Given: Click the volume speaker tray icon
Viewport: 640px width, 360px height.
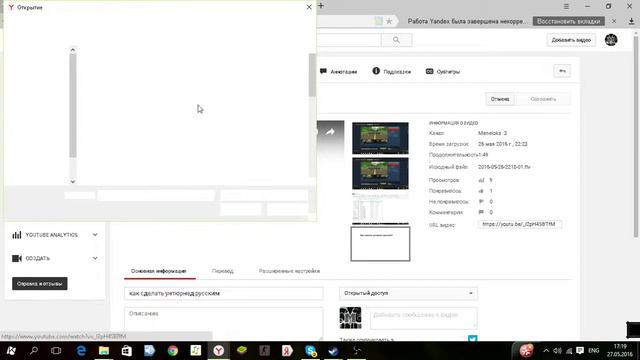Looking at the screenshot, I should 557,351.
